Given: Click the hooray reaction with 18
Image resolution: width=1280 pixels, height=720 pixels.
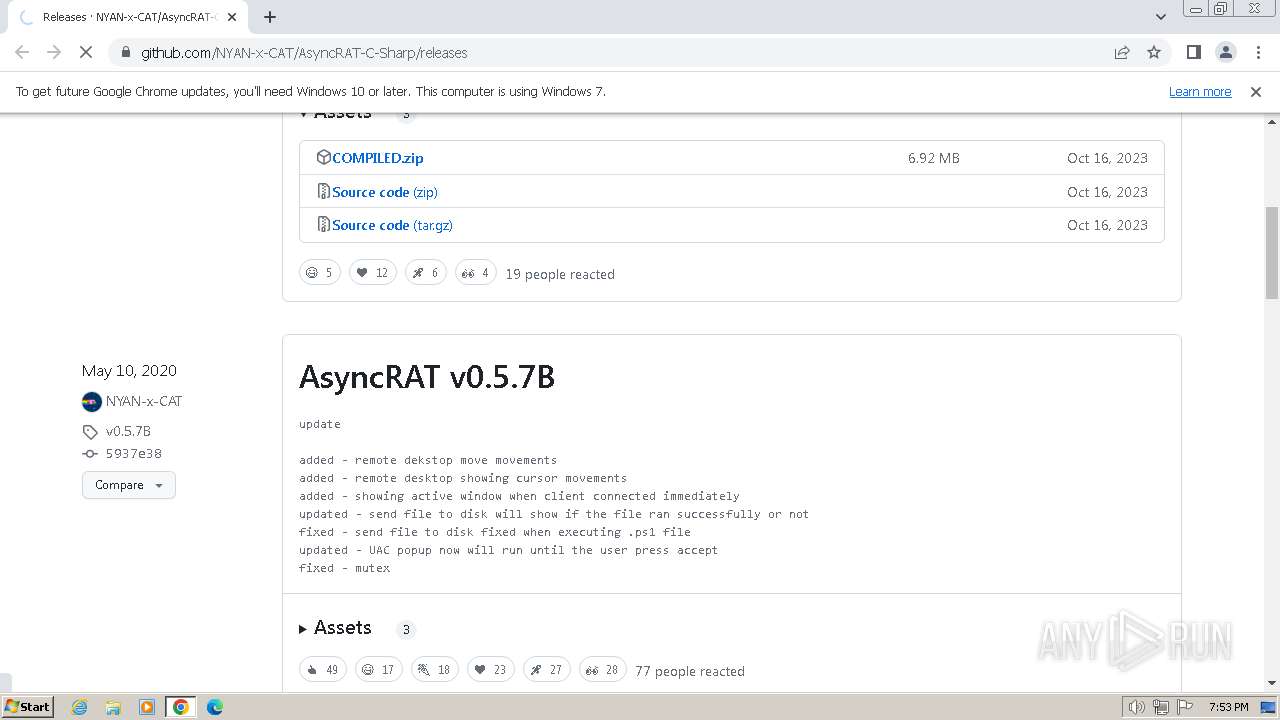Looking at the screenshot, I should (x=435, y=669).
